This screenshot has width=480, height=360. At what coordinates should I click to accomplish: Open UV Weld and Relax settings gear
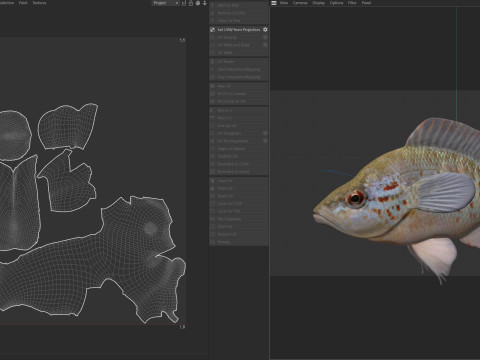265,45
